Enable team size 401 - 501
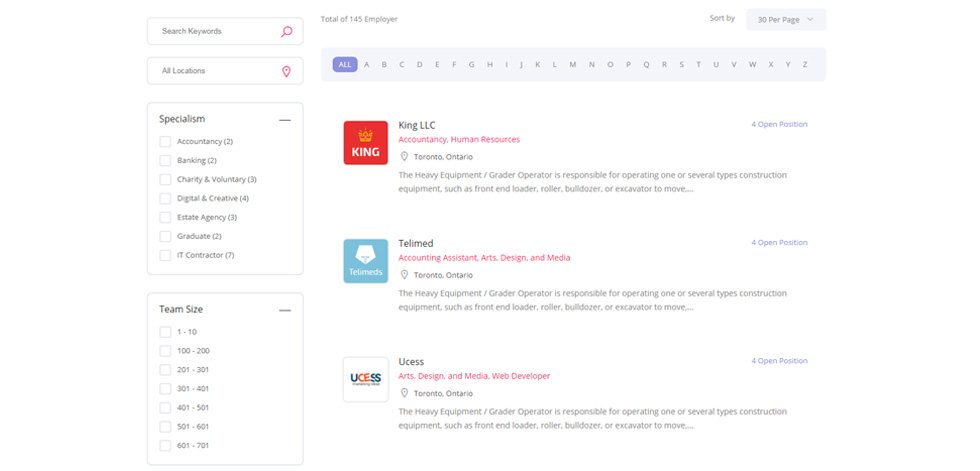 click(x=165, y=408)
